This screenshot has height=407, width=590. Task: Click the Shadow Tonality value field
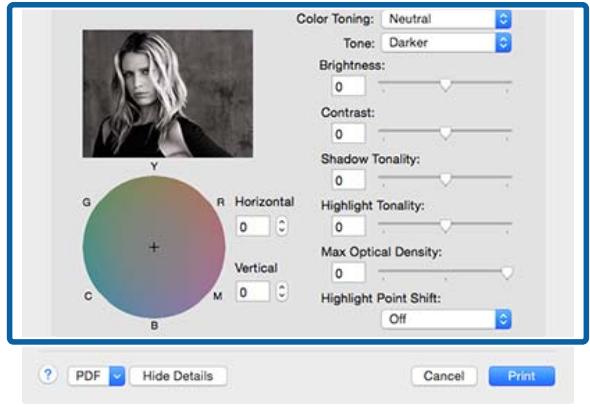pos(348,180)
